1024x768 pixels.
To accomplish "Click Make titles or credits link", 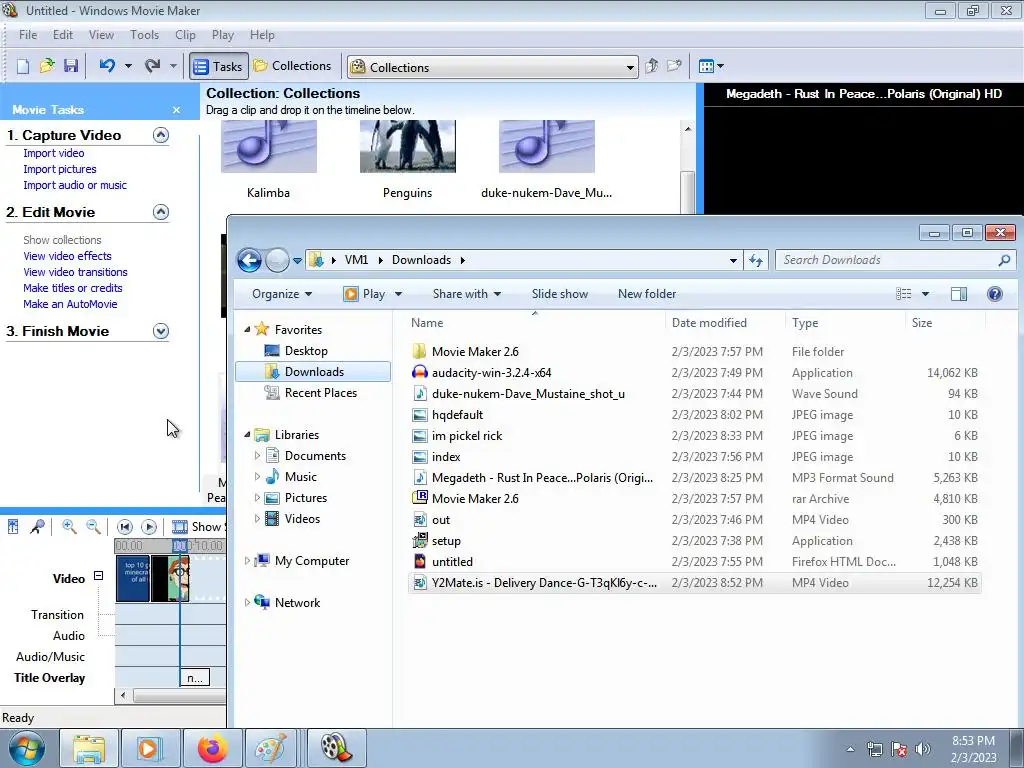I will coord(72,288).
